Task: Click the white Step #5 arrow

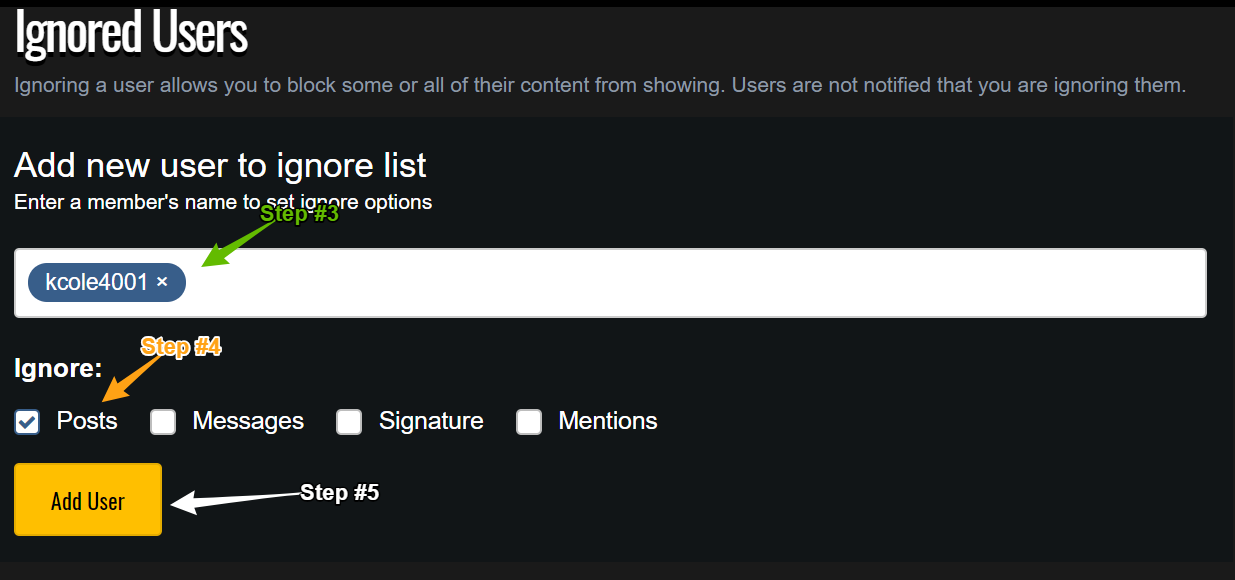Action: pos(235,498)
